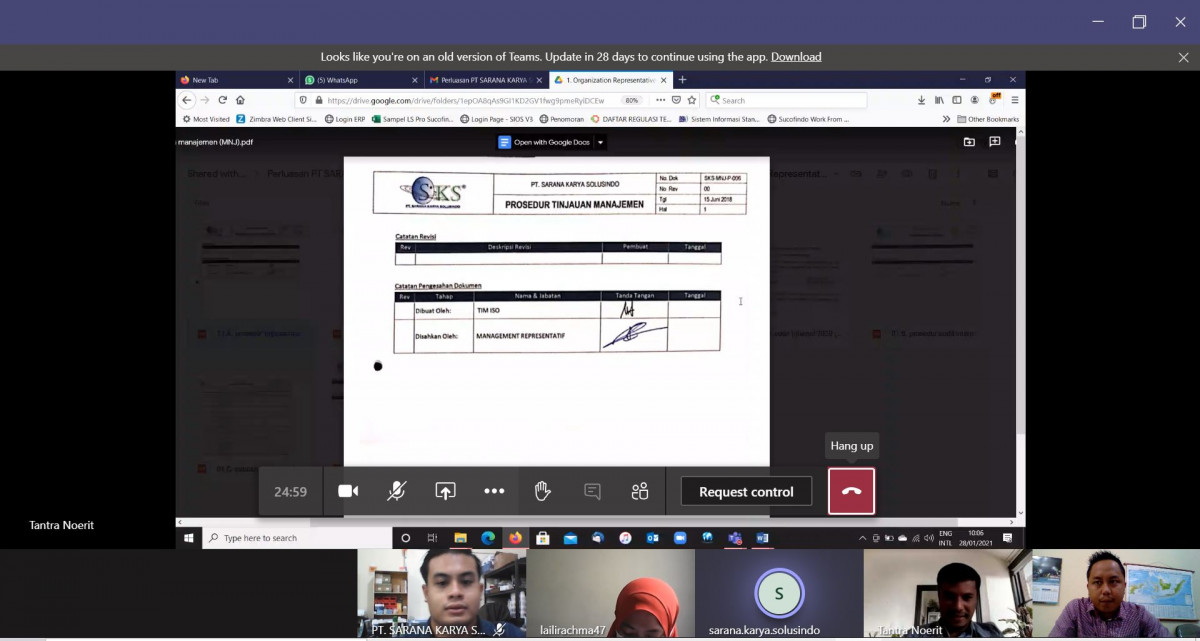This screenshot has width=1200, height=641.
Task: Open Microsoft Store from the taskbar
Action: [x=543, y=538]
